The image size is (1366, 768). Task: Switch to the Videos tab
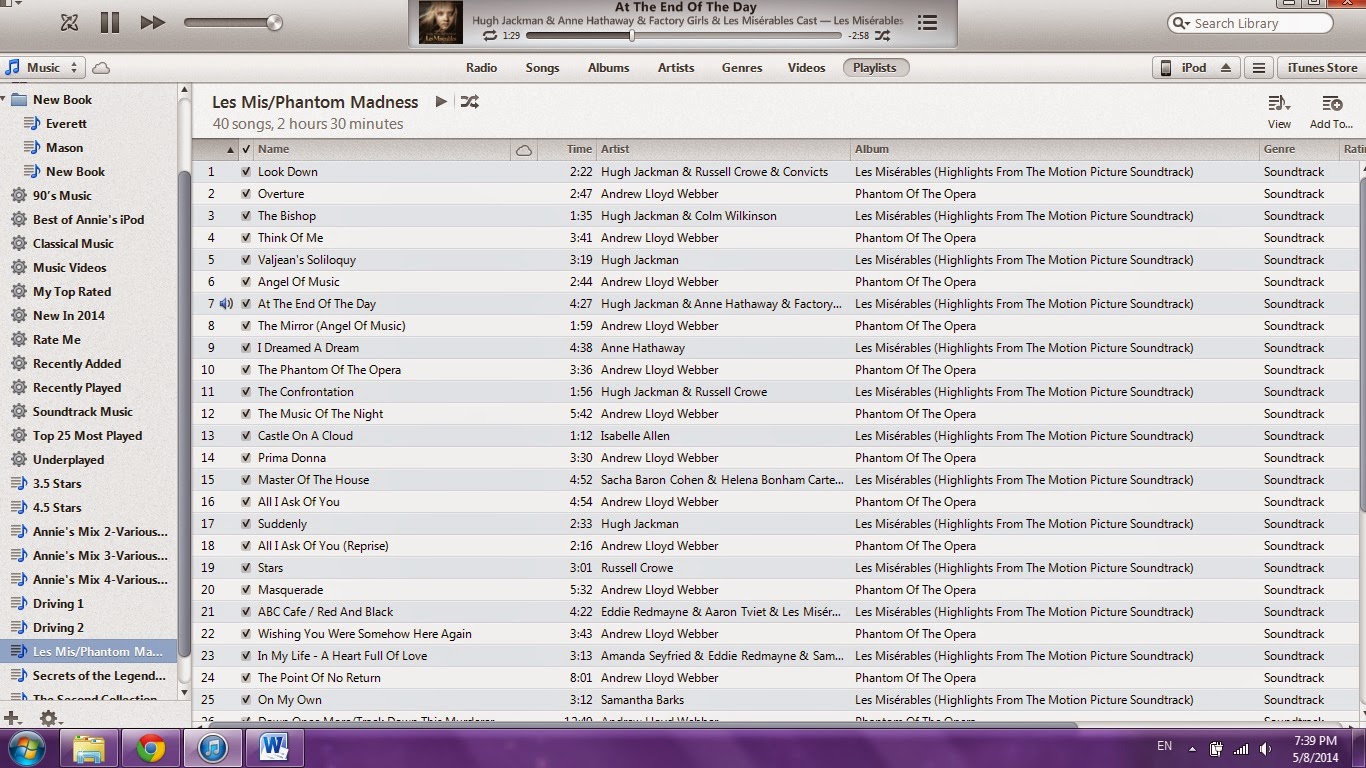point(806,68)
